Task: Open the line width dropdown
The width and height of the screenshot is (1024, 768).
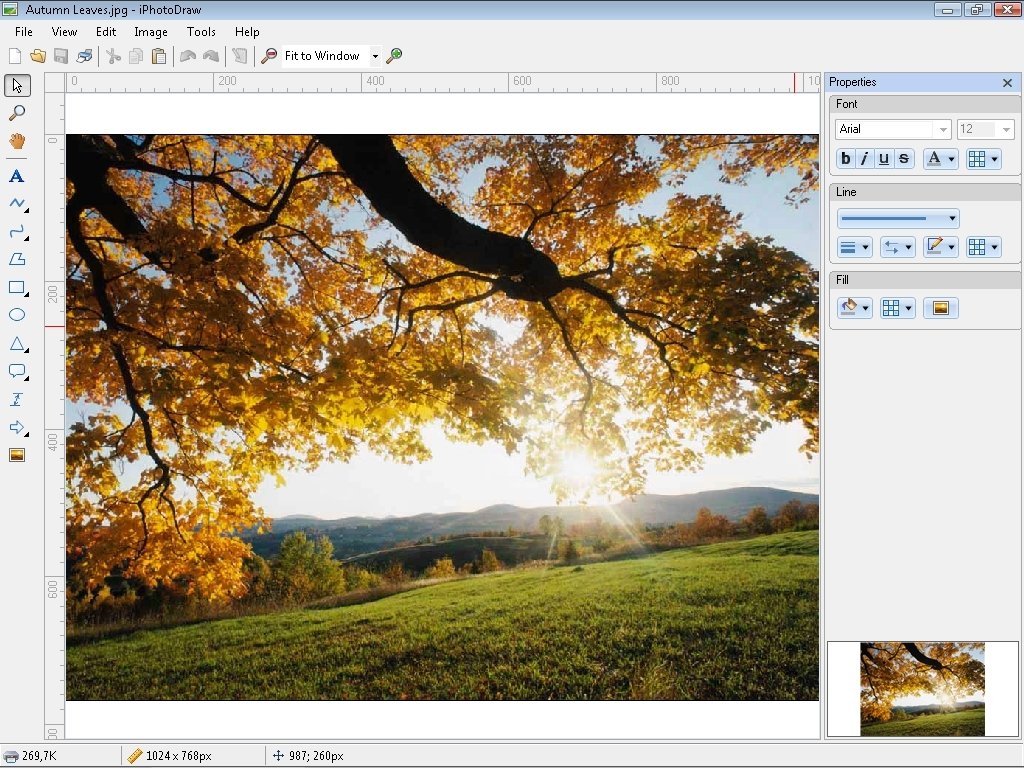Action: (854, 247)
